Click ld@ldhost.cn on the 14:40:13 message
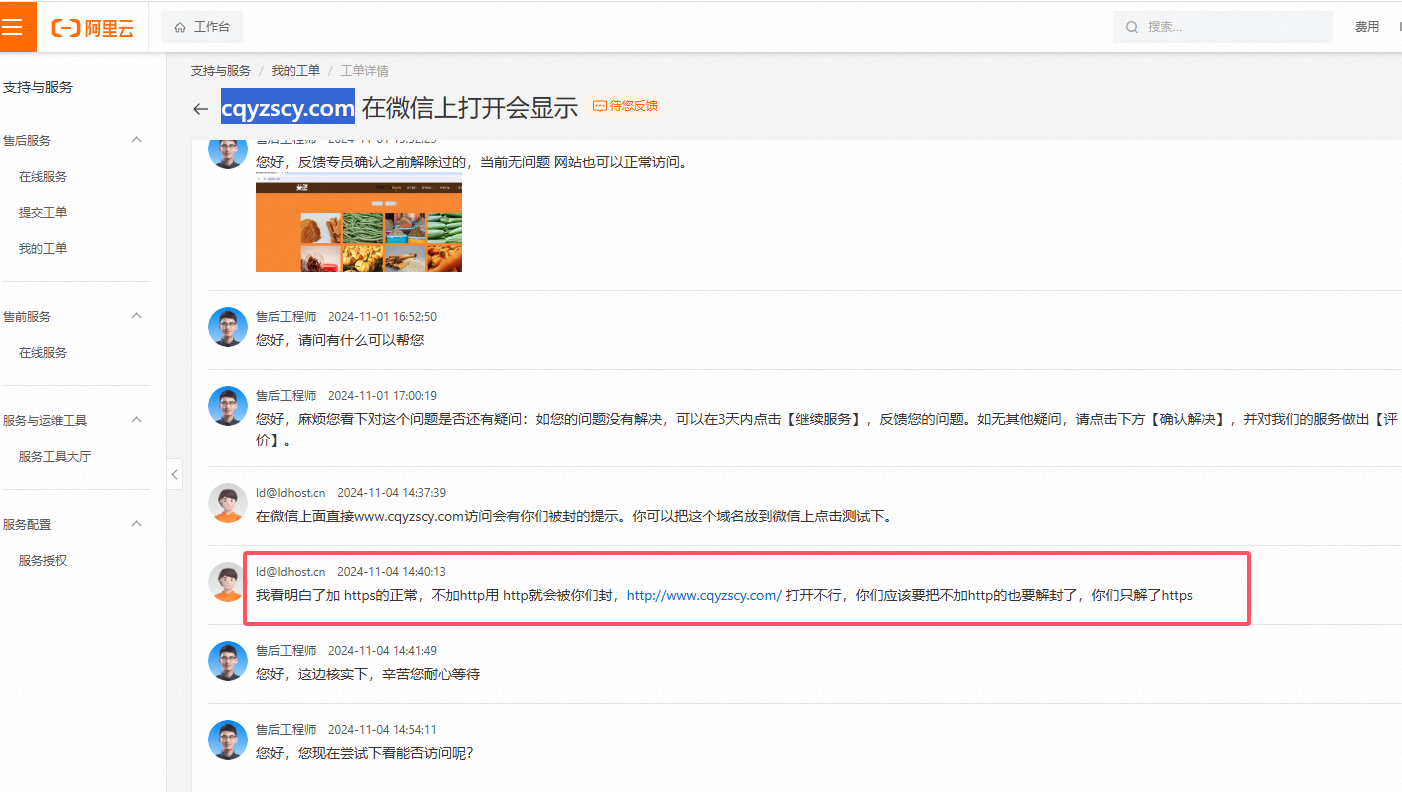Image resolution: width=1402 pixels, height=792 pixels. click(290, 572)
